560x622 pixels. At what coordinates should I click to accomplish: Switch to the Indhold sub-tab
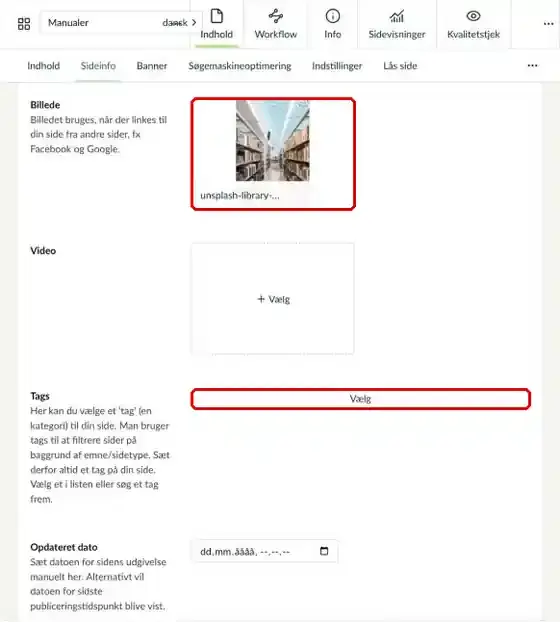click(x=44, y=66)
